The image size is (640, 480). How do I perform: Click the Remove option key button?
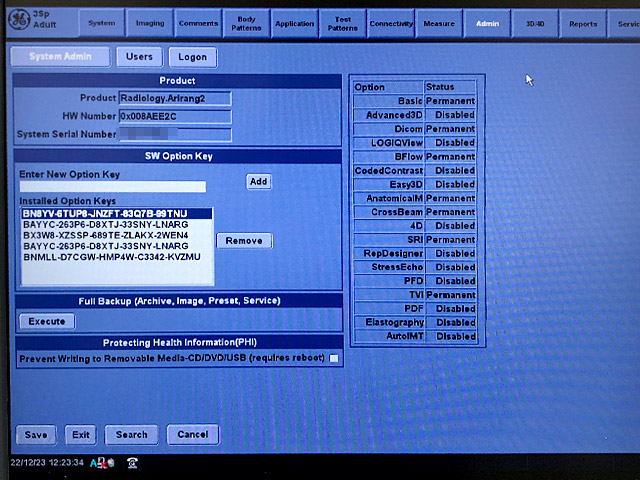(244, 241)
